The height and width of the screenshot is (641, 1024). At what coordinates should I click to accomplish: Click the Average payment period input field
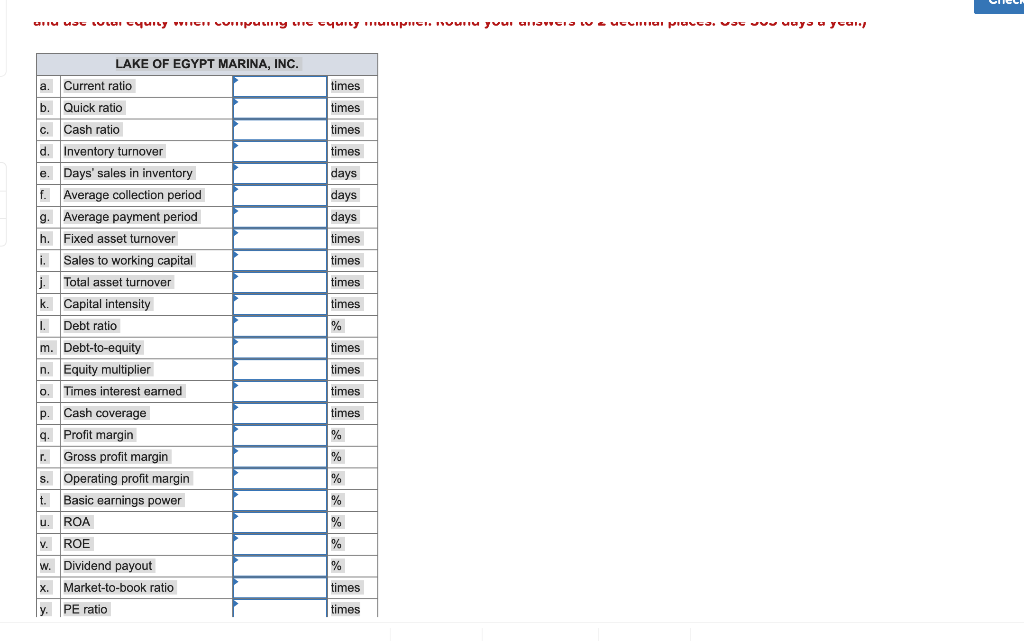280,217
